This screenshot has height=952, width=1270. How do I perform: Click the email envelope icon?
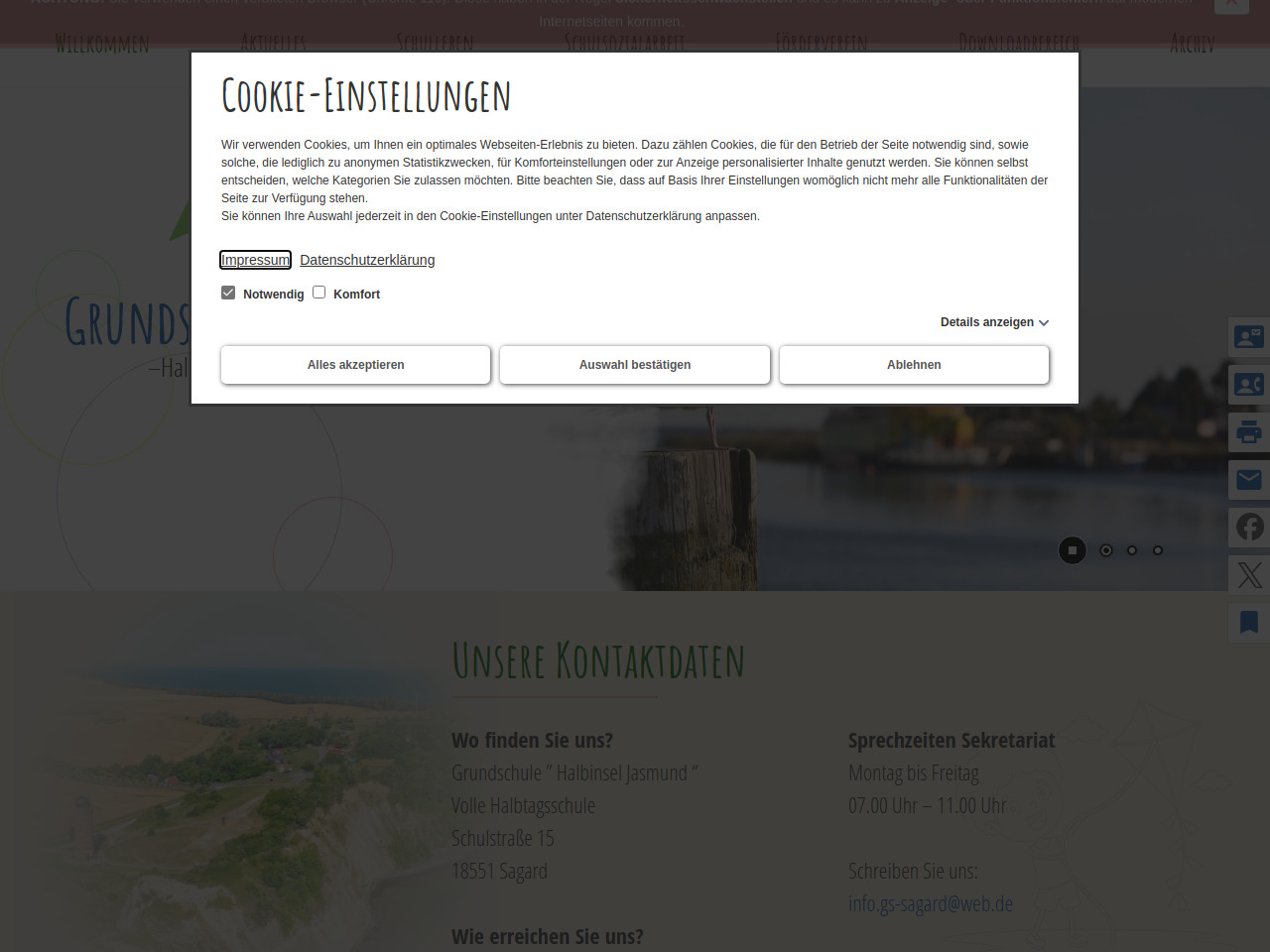(1248, 480)
